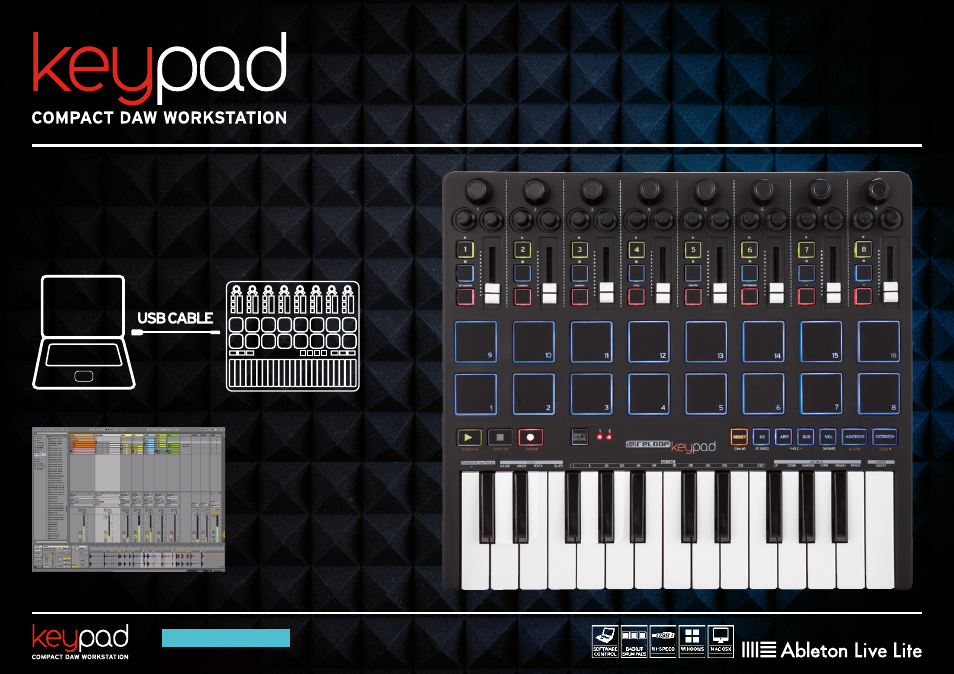The height and width of the screenshot is (674, 954).
Task: Click the laptop outline illustration
Action: click(84, 332)
